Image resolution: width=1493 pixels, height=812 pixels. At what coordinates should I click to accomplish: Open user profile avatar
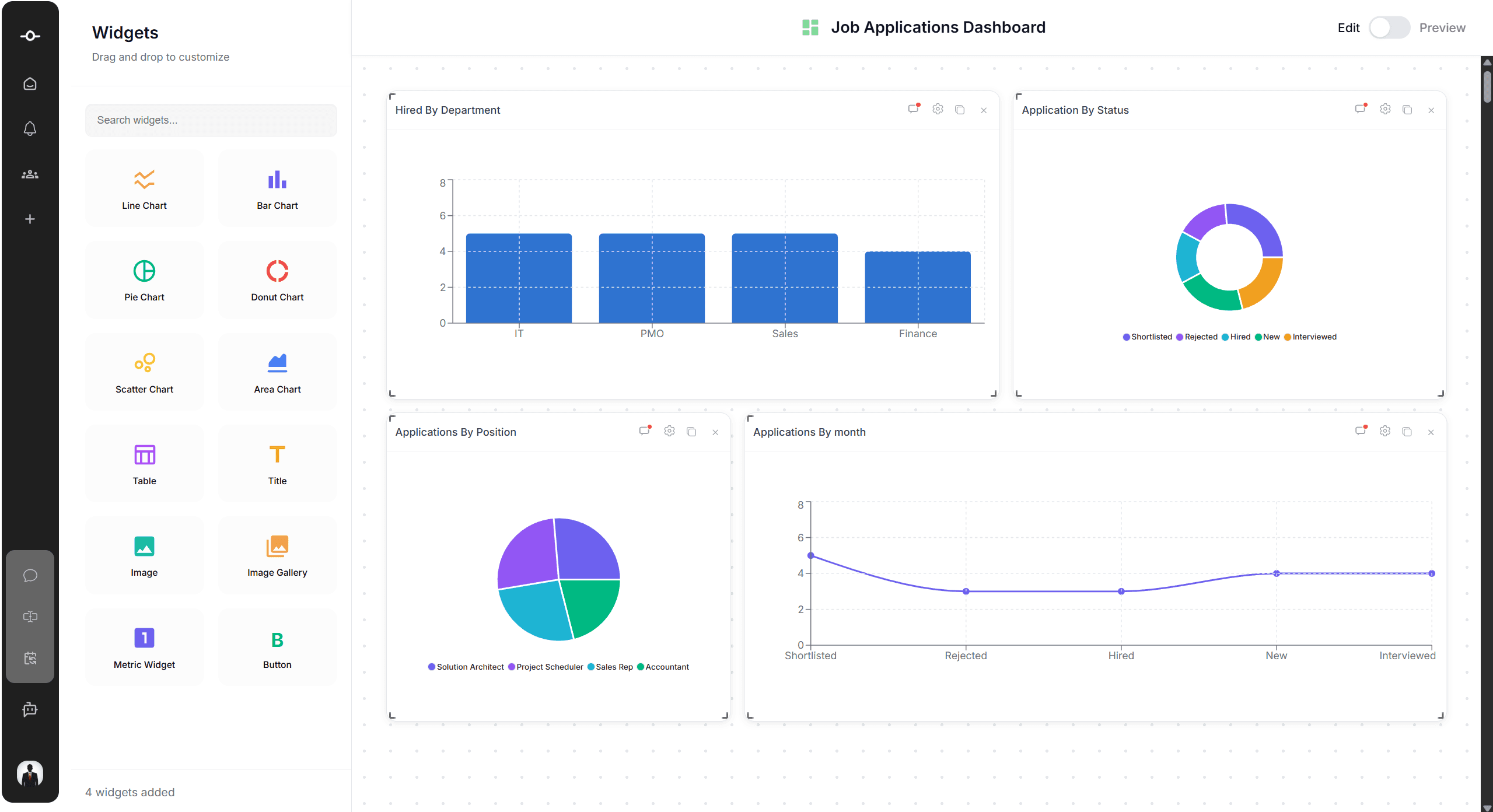(30, 773)
